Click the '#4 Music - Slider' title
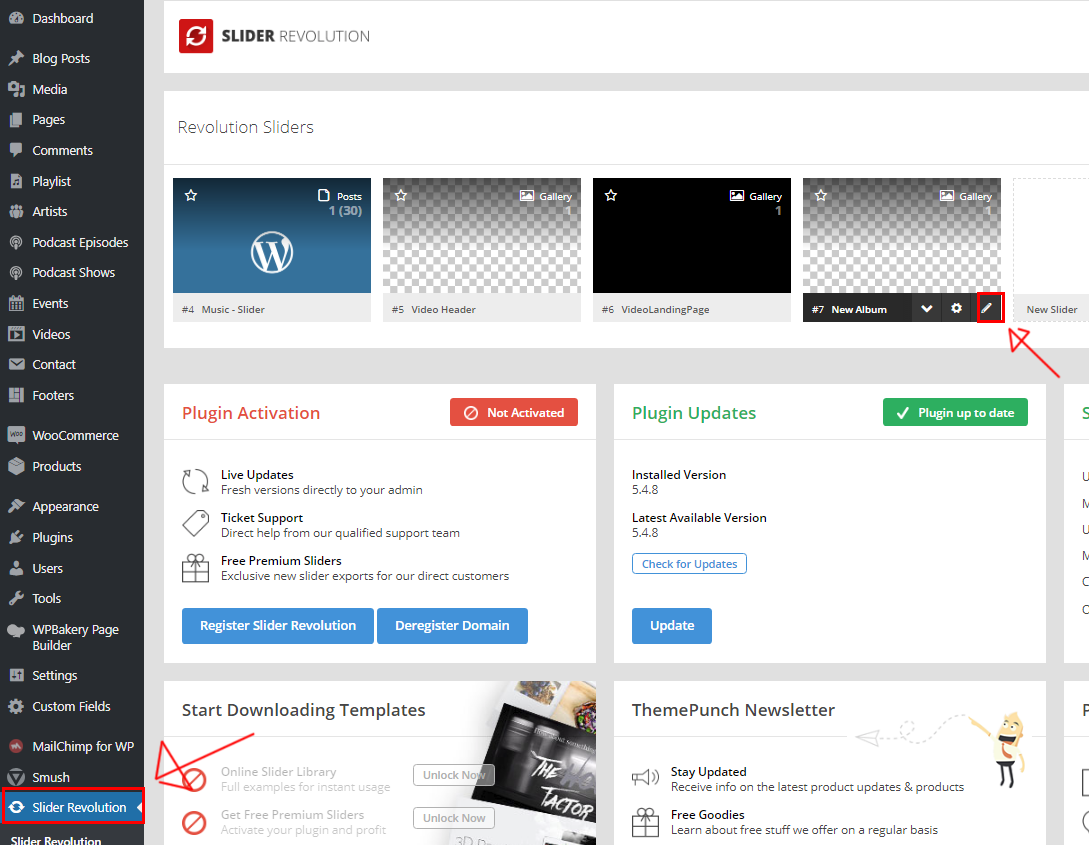Screen dimensions: 1089x845 223,310
